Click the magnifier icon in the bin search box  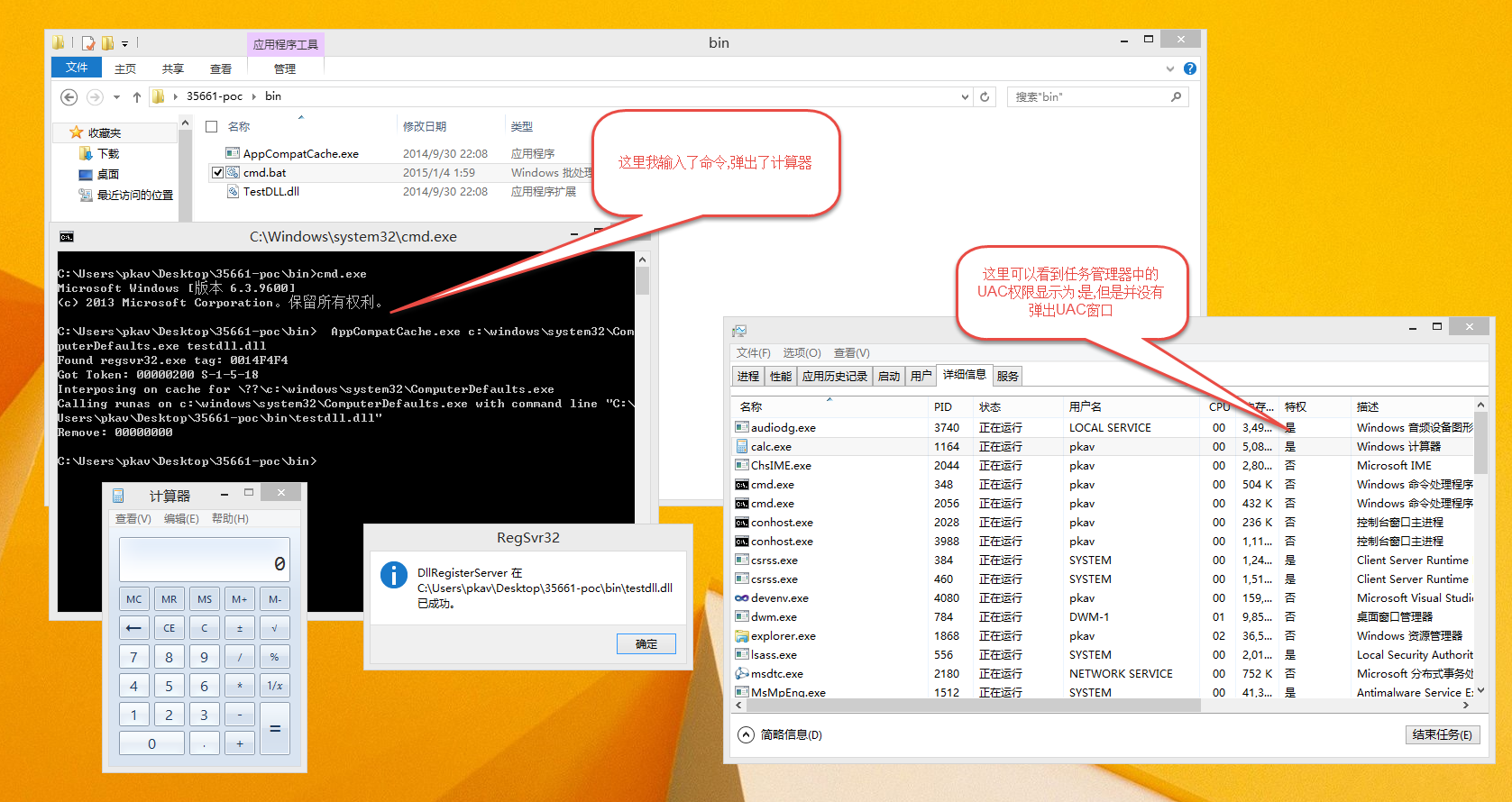[x=1176, y=96]
